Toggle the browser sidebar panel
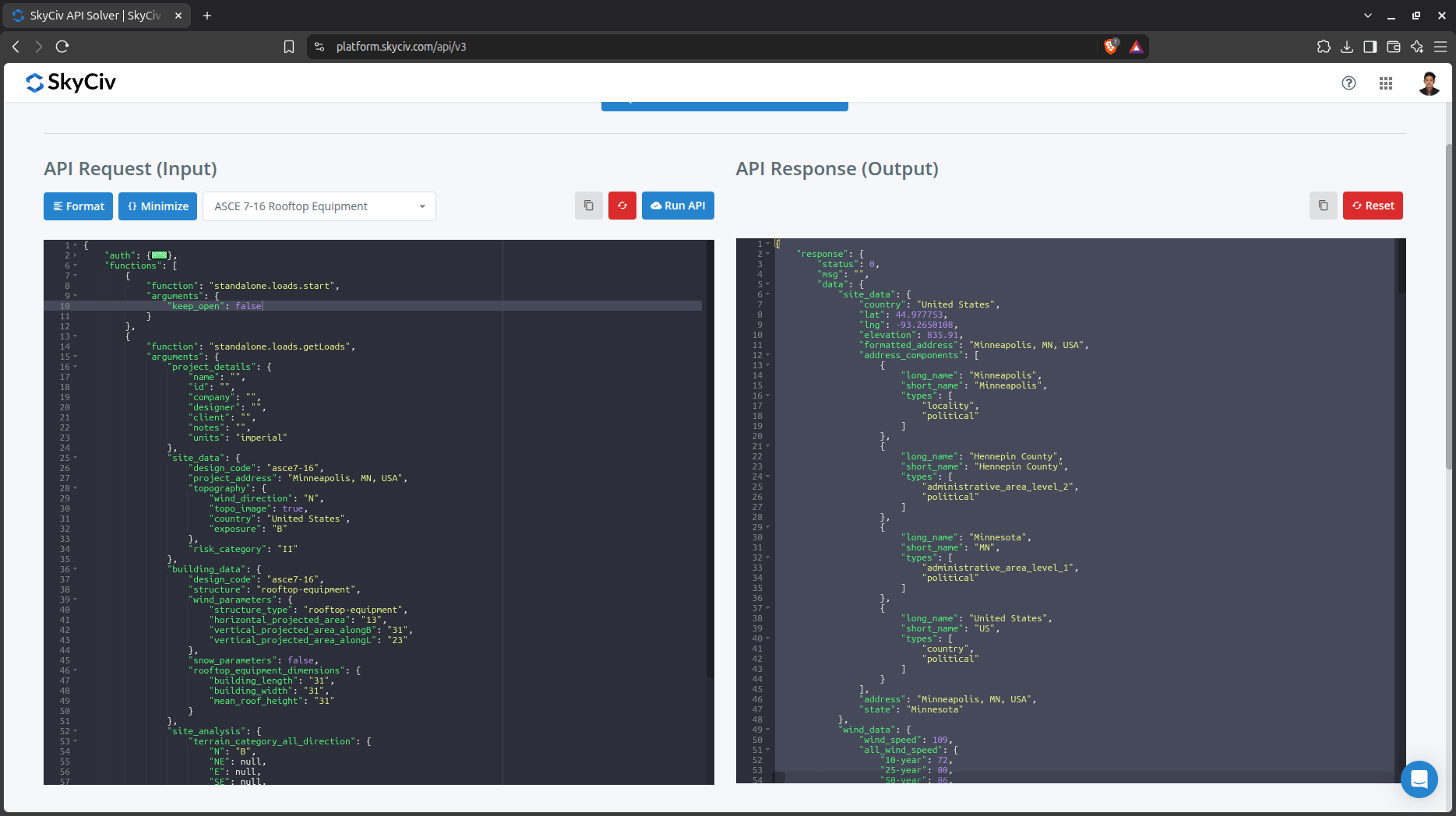The image size is (1456, 816). click(1370, 47)
